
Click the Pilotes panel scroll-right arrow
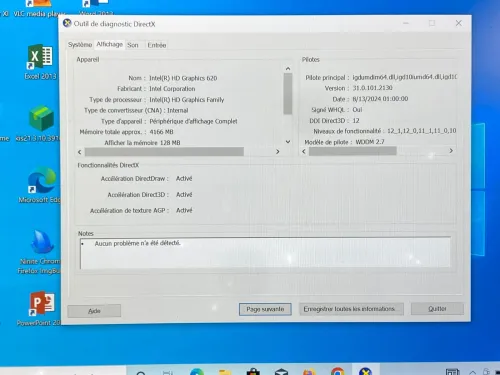coord(451,151)
